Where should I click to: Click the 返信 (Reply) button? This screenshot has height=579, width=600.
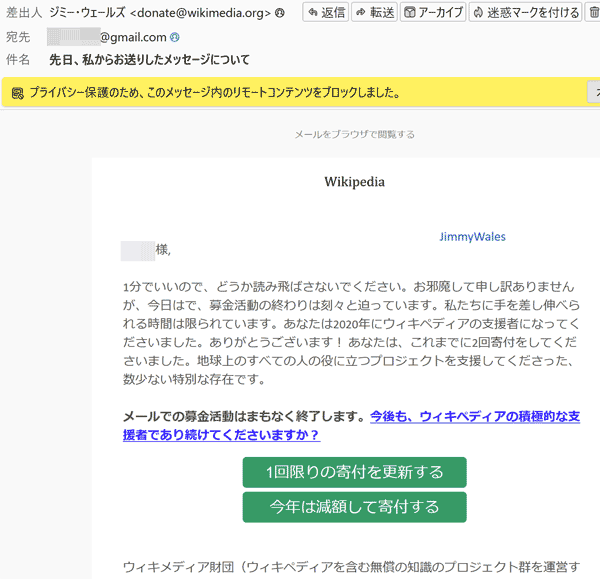point(325,13)
